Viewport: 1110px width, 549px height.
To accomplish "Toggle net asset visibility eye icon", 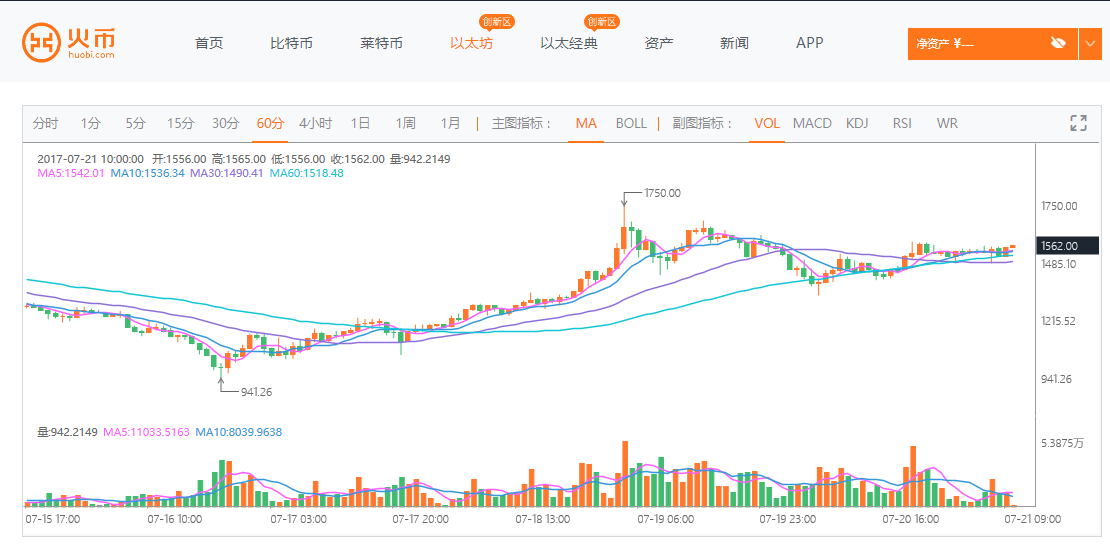I will [x=1058, y=43].
